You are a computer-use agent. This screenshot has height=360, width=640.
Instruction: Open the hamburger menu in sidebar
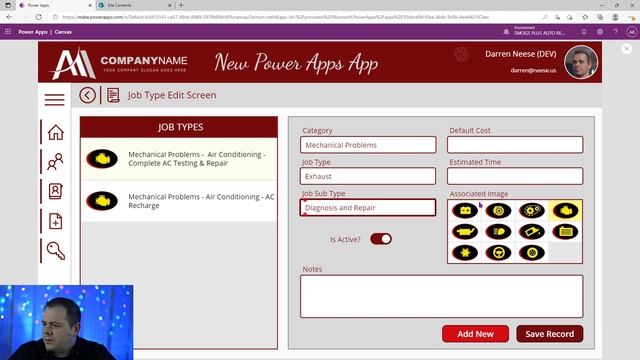coord(54,100)
